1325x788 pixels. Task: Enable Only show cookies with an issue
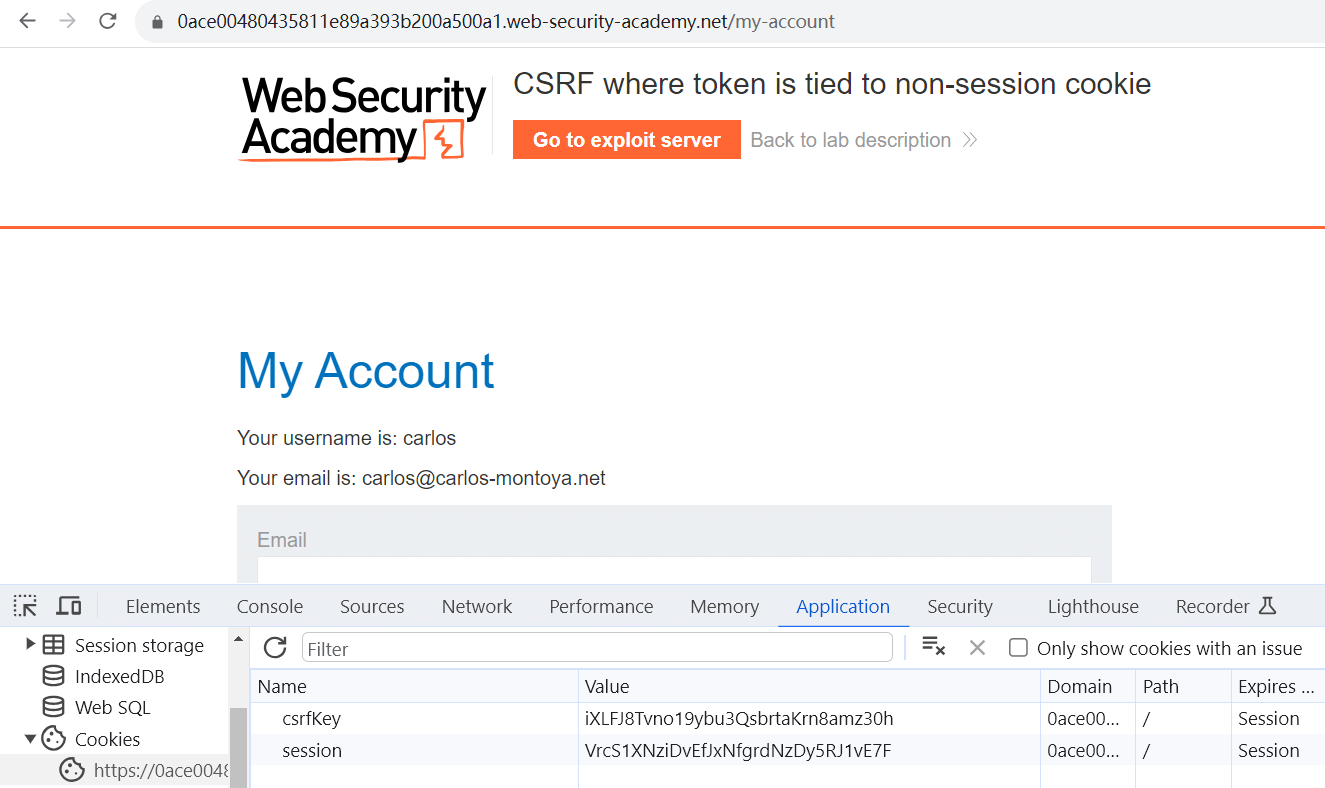pyautogui.click(x=1018, y=648)
